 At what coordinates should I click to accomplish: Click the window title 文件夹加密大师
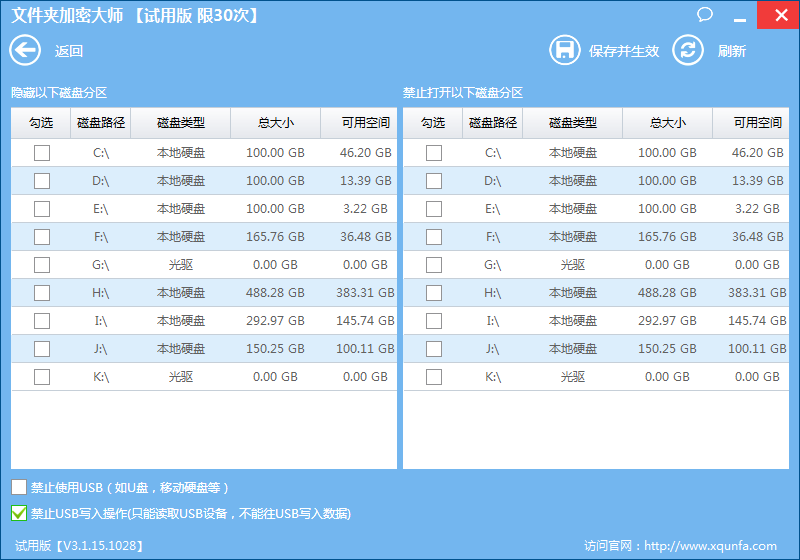pyautogui.click(x=67, y=15)
